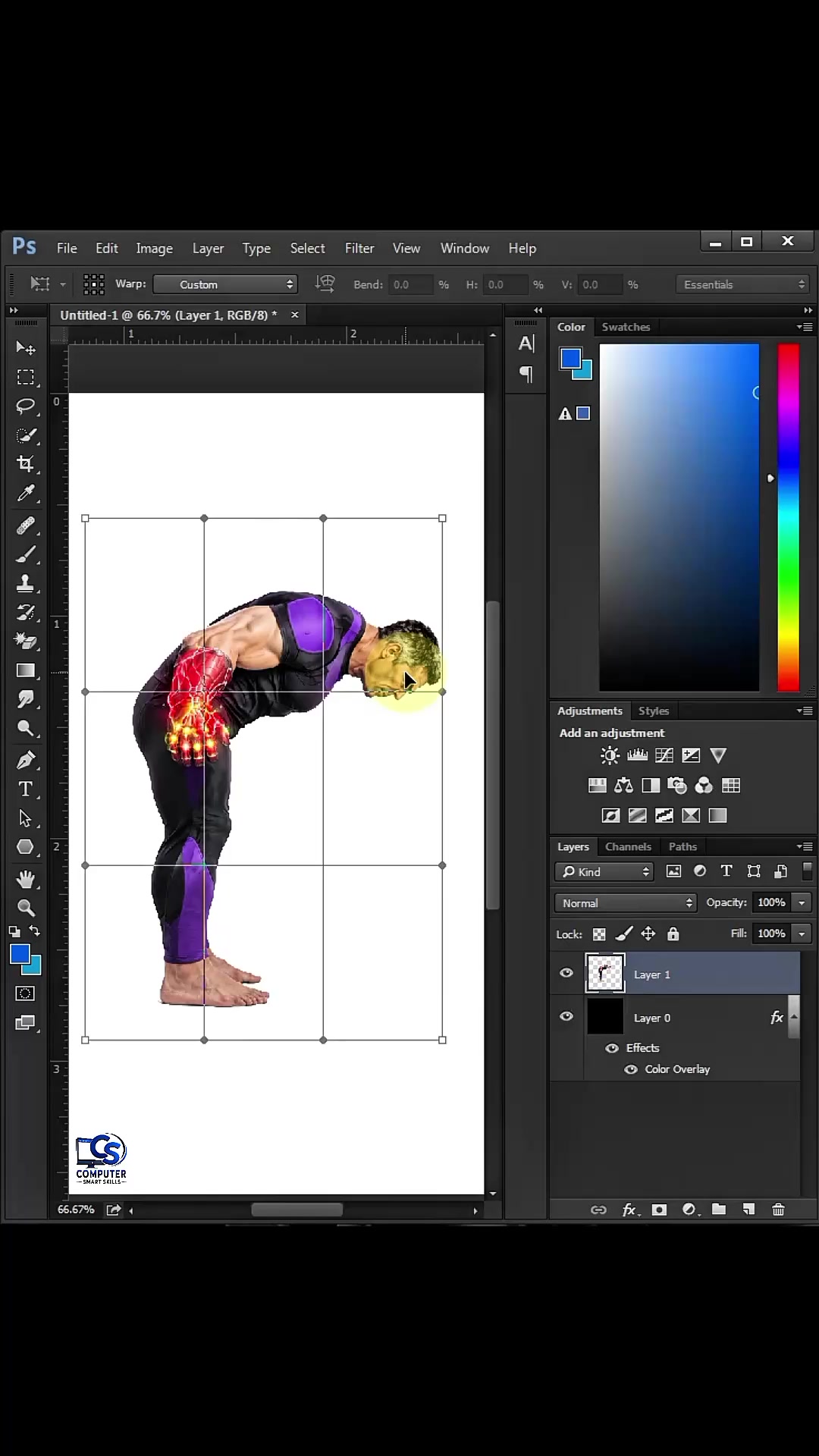Select the Rectangular Marquee tool
The height and width of the screenshot is (1456, 819).
point(26,377)
